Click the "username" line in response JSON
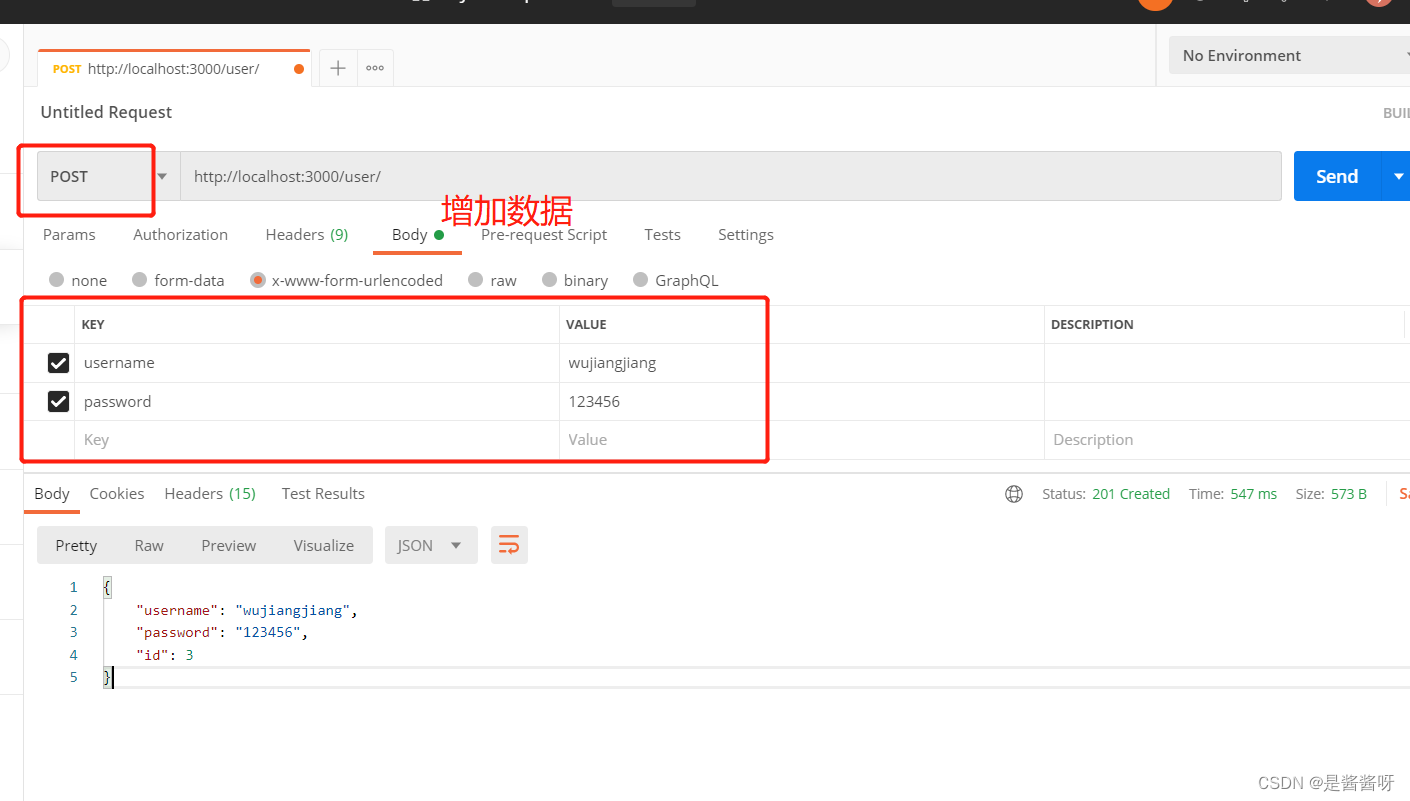The width and height of the screenshot is (1410, 801). click(x=246, y=610)
